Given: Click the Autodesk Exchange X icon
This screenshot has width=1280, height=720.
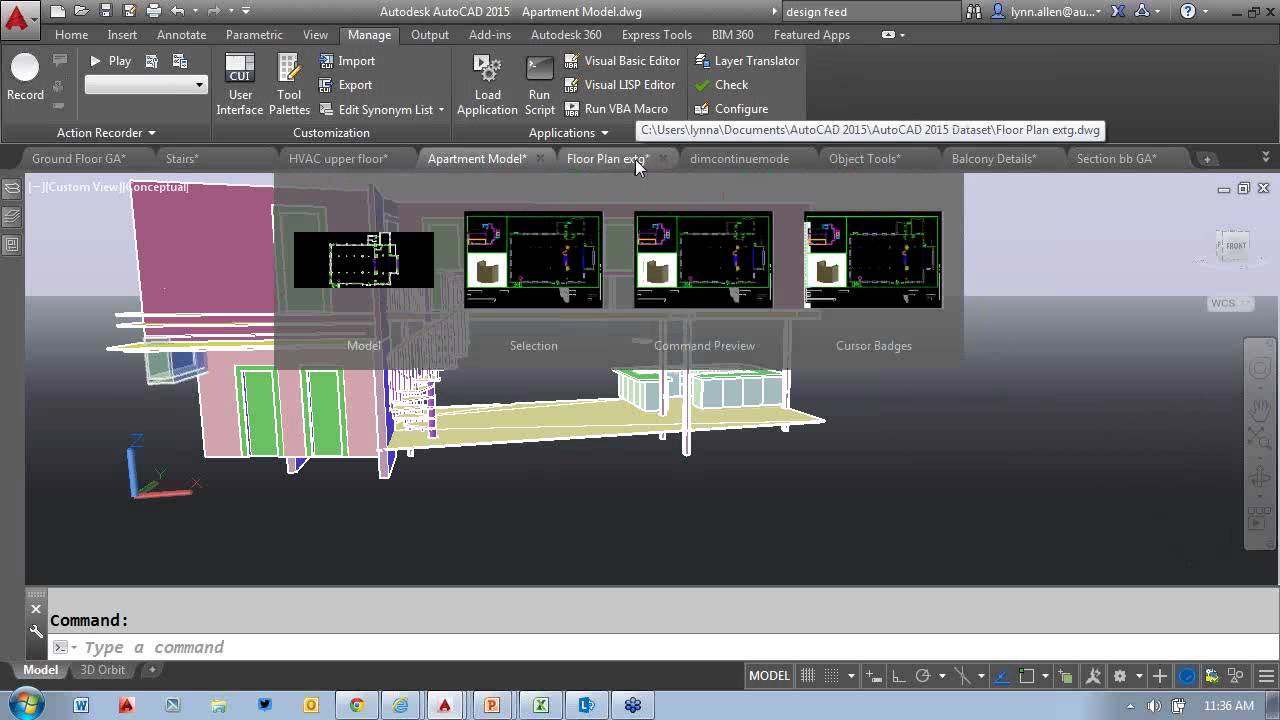Looking at the screenshot, I should pyautogui.click(x=1118, y=12).
